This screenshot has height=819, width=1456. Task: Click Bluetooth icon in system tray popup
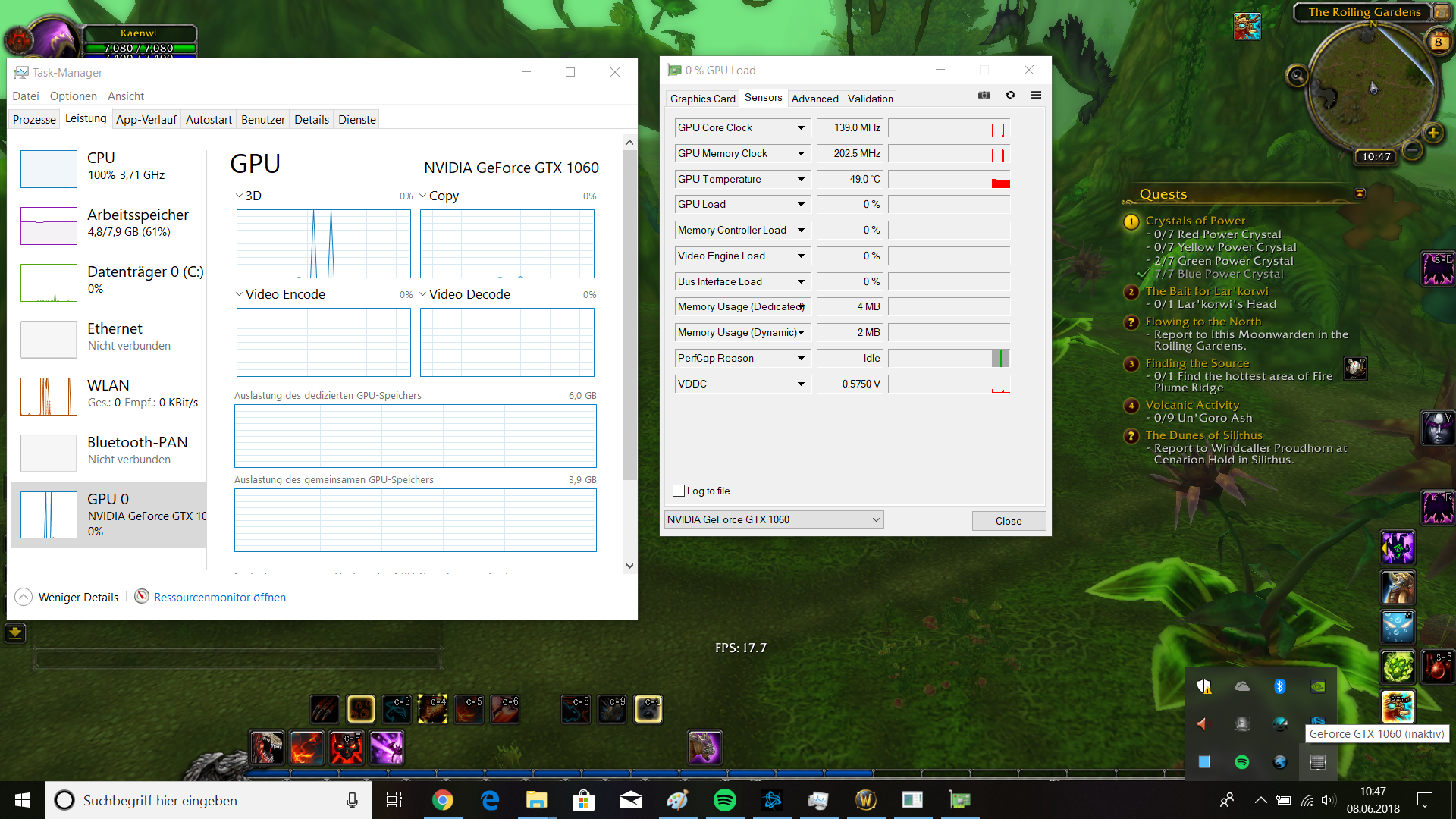tap(1280, 686)
